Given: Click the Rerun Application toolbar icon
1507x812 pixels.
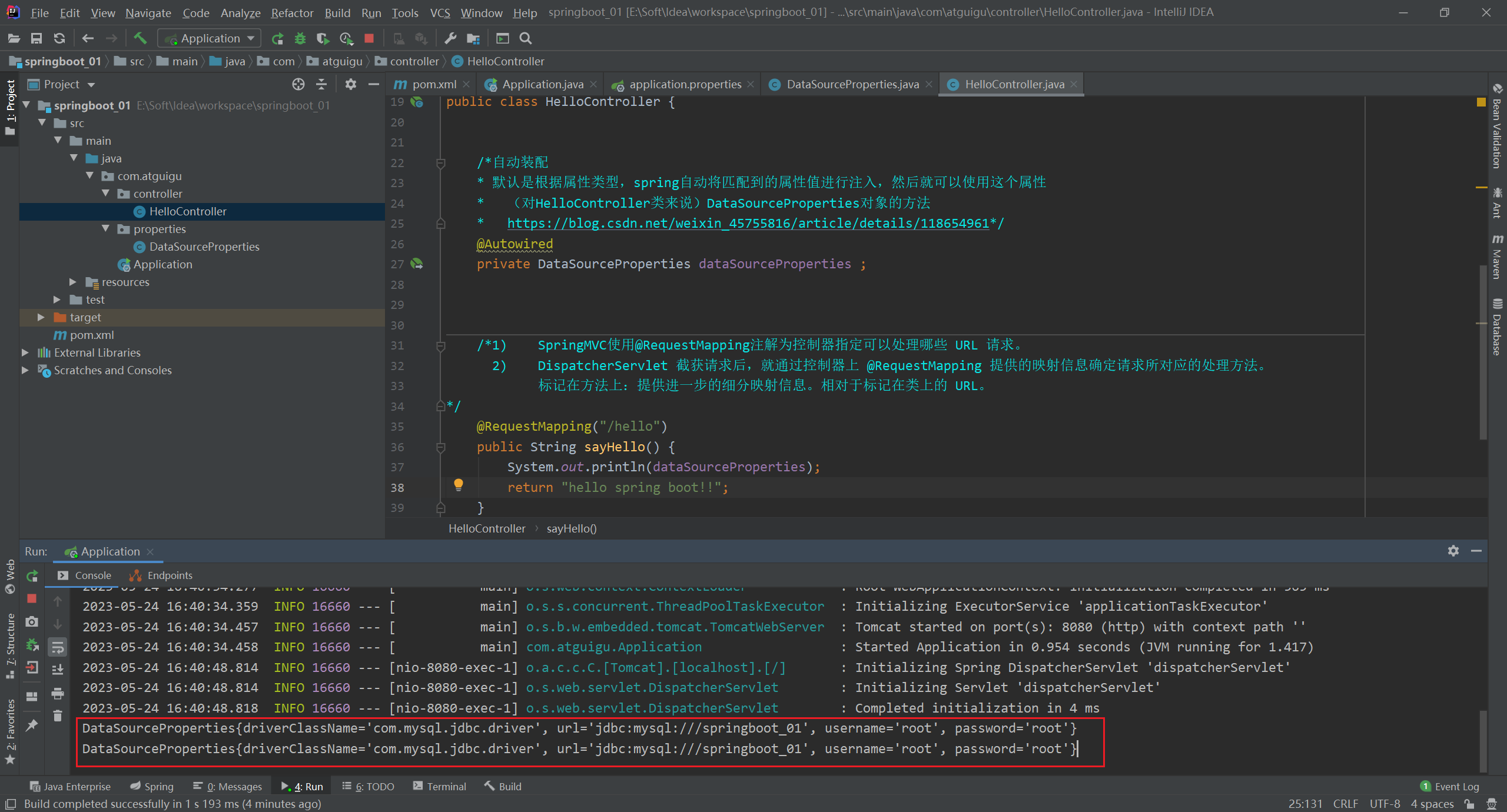Looking at the screenshot, I should (x=277, y=38).
